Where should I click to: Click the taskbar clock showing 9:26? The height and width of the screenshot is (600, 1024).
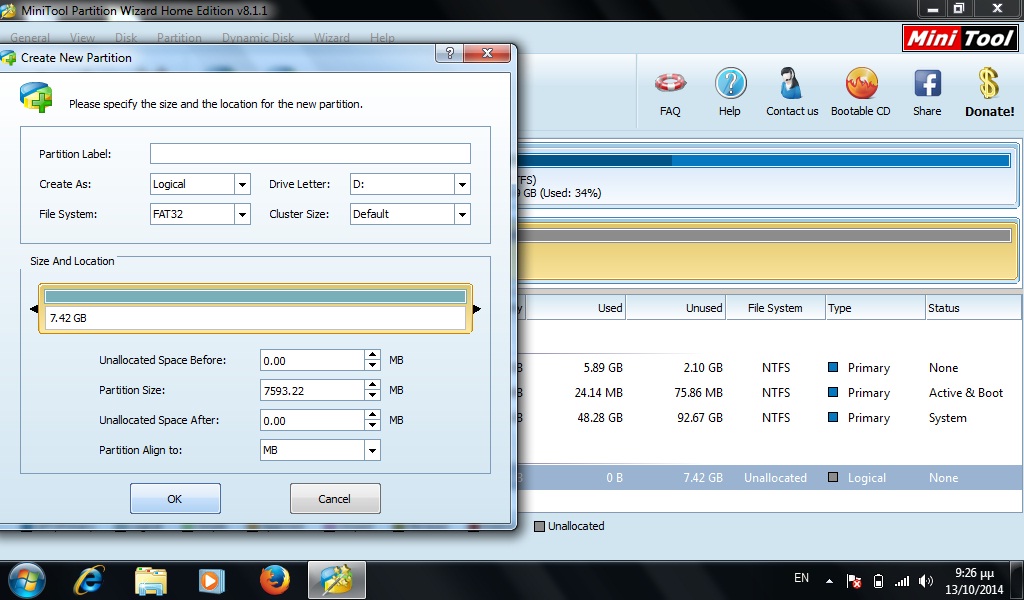(974, 580)
